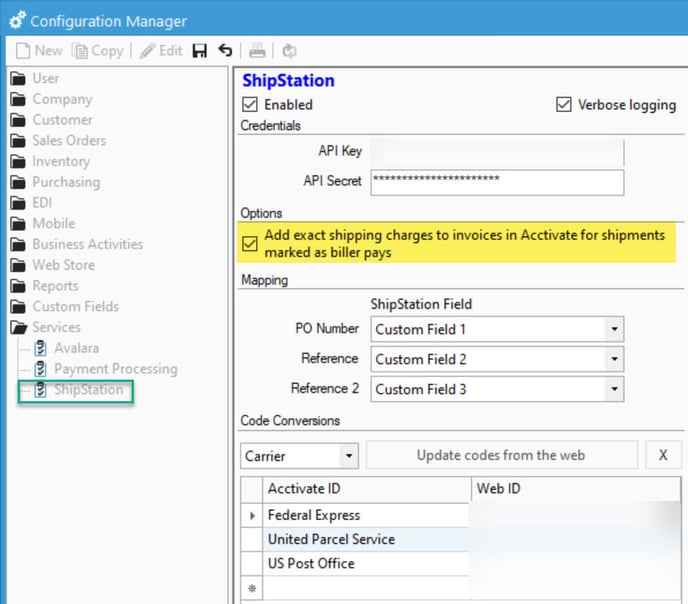The image size is (688, 604).
Task: Toggle the Verbose logging checkbox
Action: pyautogui.click(x=563, y=105)
